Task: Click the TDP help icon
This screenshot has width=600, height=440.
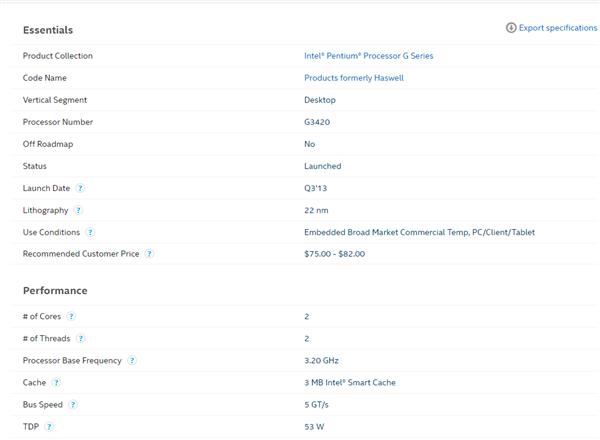Action: point(49,426)
